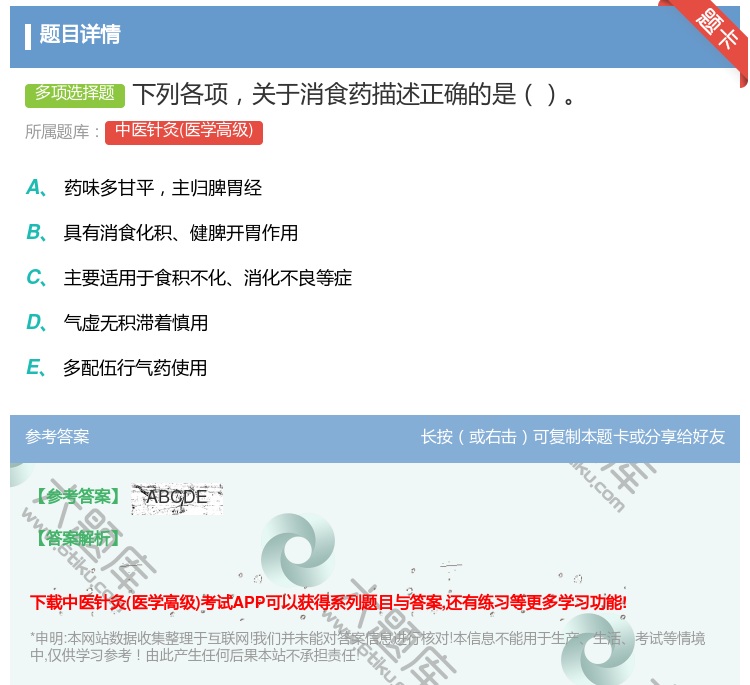Select option E 多配伍行气药使用

(x=135, y=368)
